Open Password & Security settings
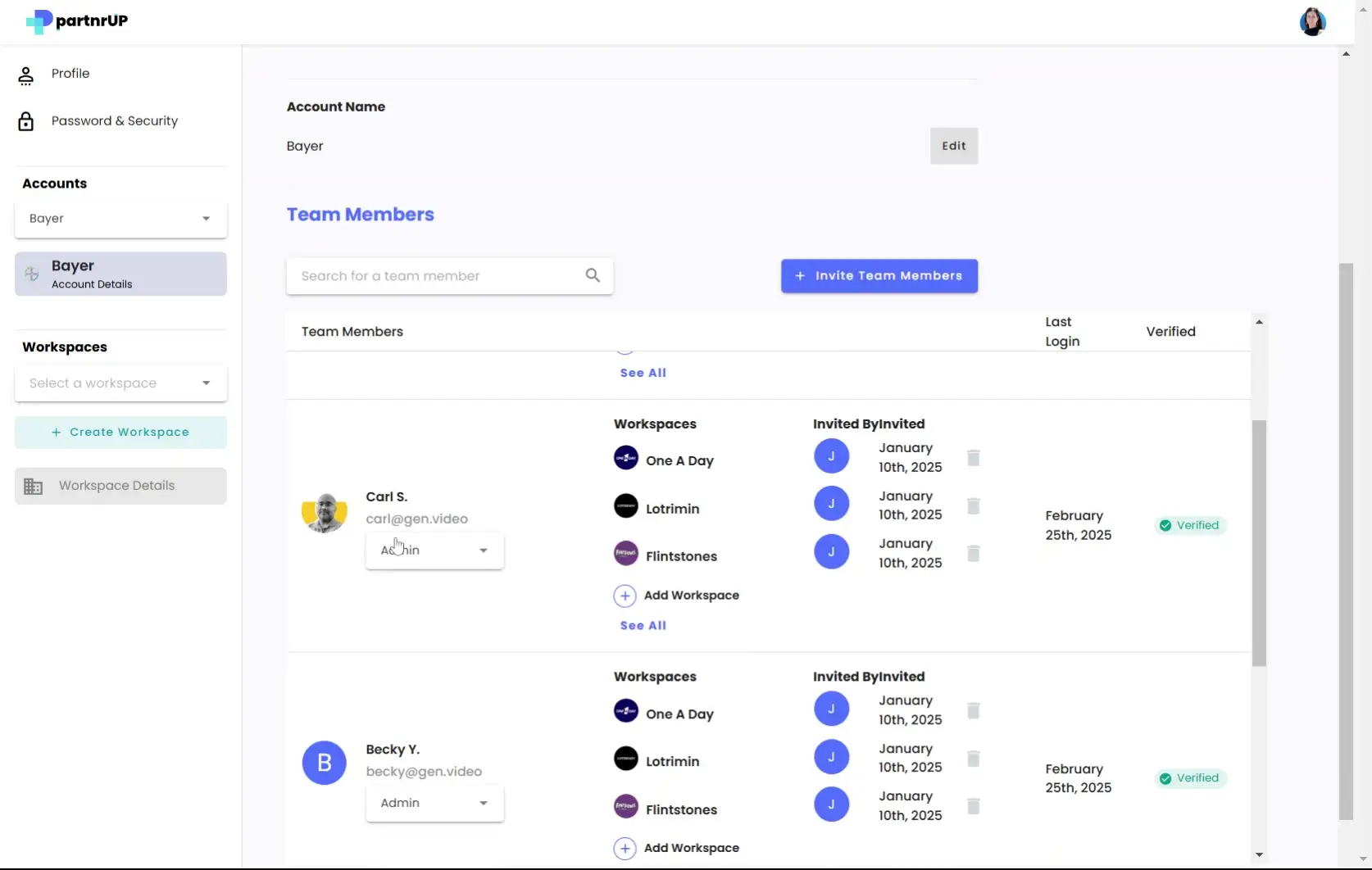 [x=114, y=120]
